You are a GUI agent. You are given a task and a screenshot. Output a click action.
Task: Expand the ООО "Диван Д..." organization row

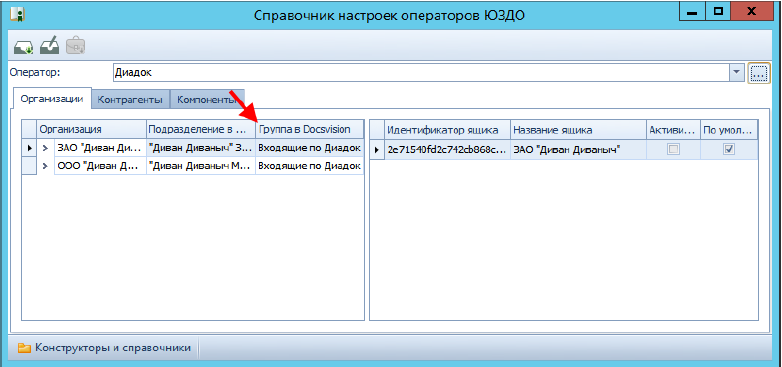45,166
